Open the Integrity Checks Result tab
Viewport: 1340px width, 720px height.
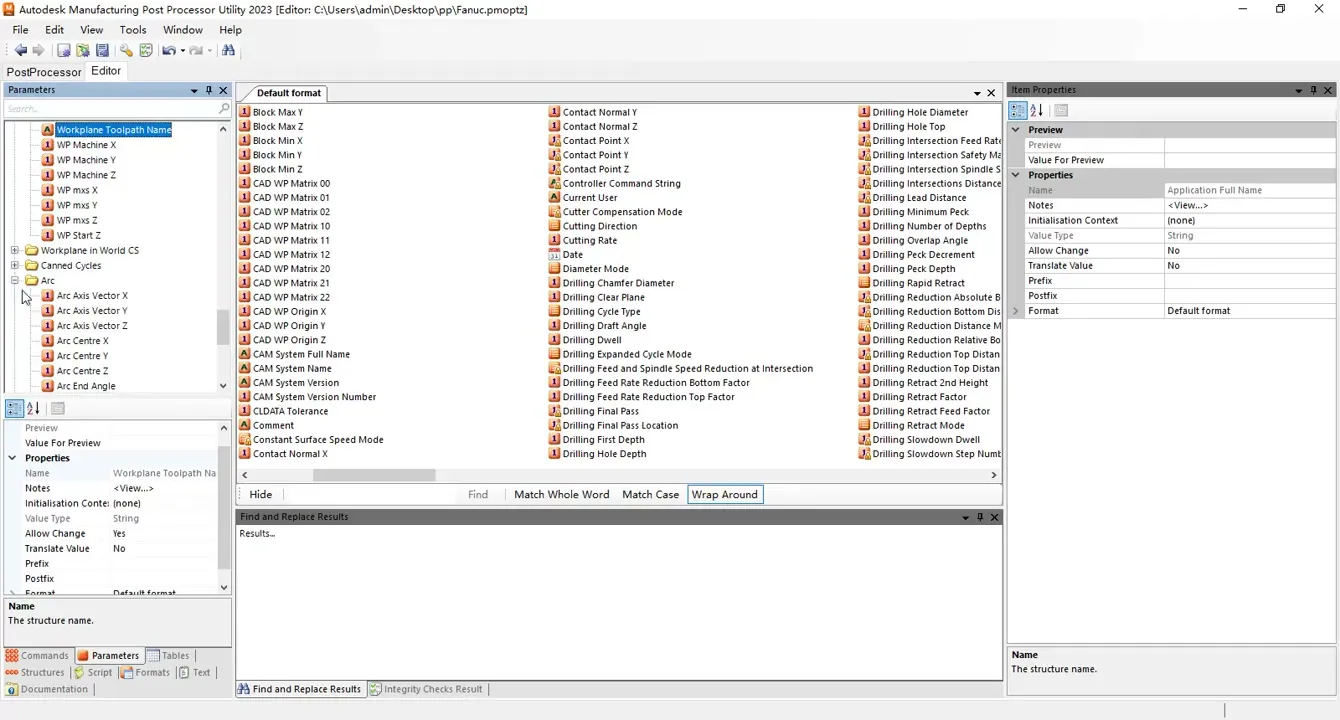[x=426, y=689]
